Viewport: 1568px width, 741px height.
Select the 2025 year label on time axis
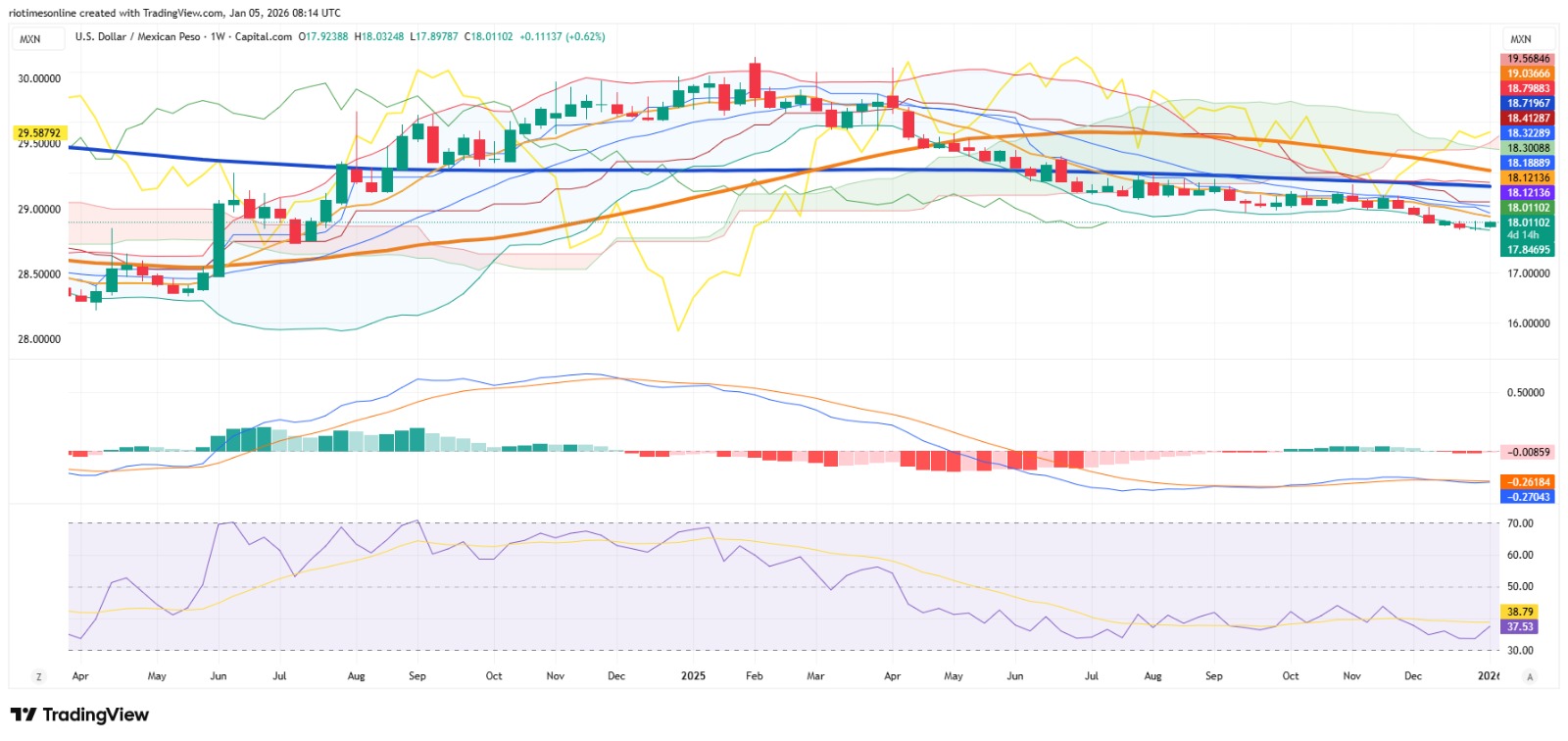point(693,676)
